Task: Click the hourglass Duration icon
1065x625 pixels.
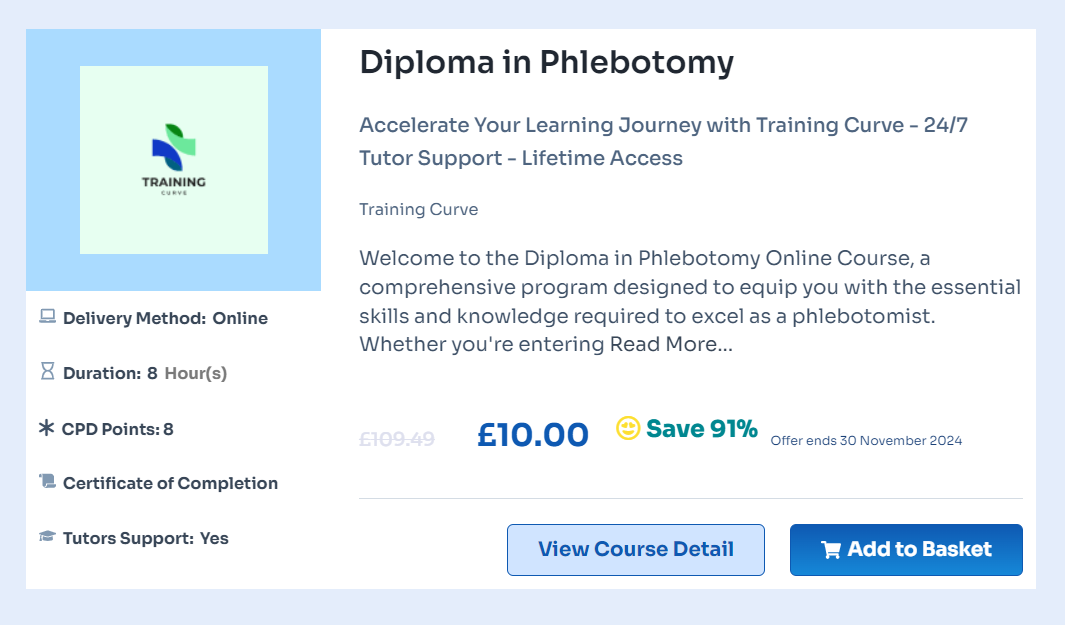Action: coord(47,372)
